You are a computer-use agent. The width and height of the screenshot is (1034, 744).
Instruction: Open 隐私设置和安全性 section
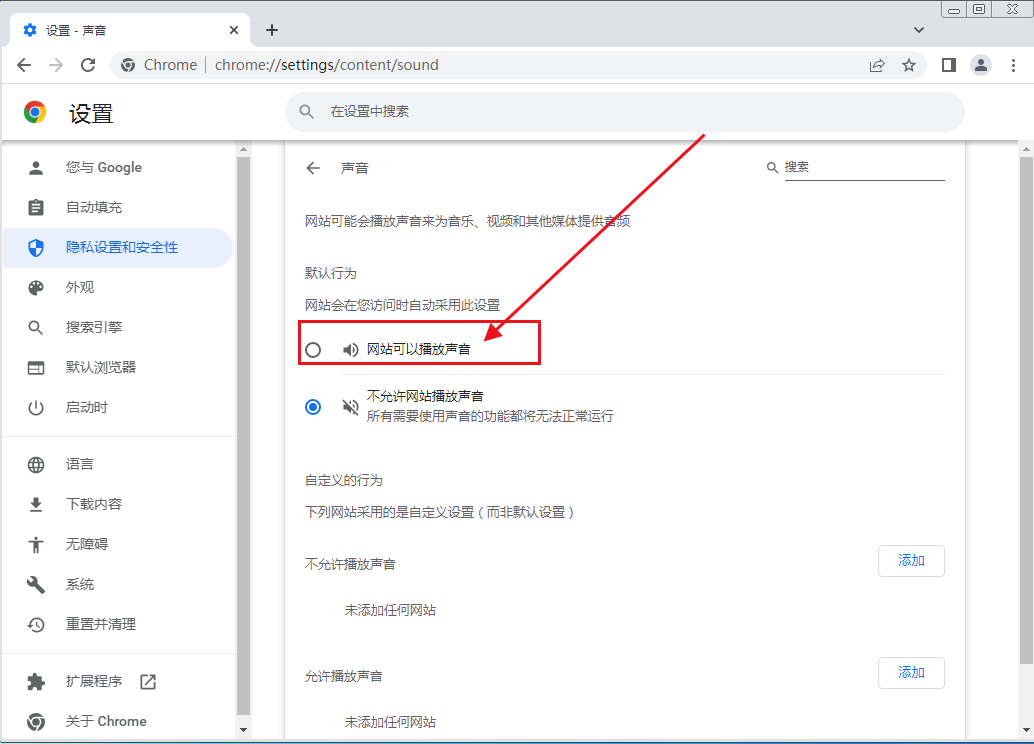point(119,247)
